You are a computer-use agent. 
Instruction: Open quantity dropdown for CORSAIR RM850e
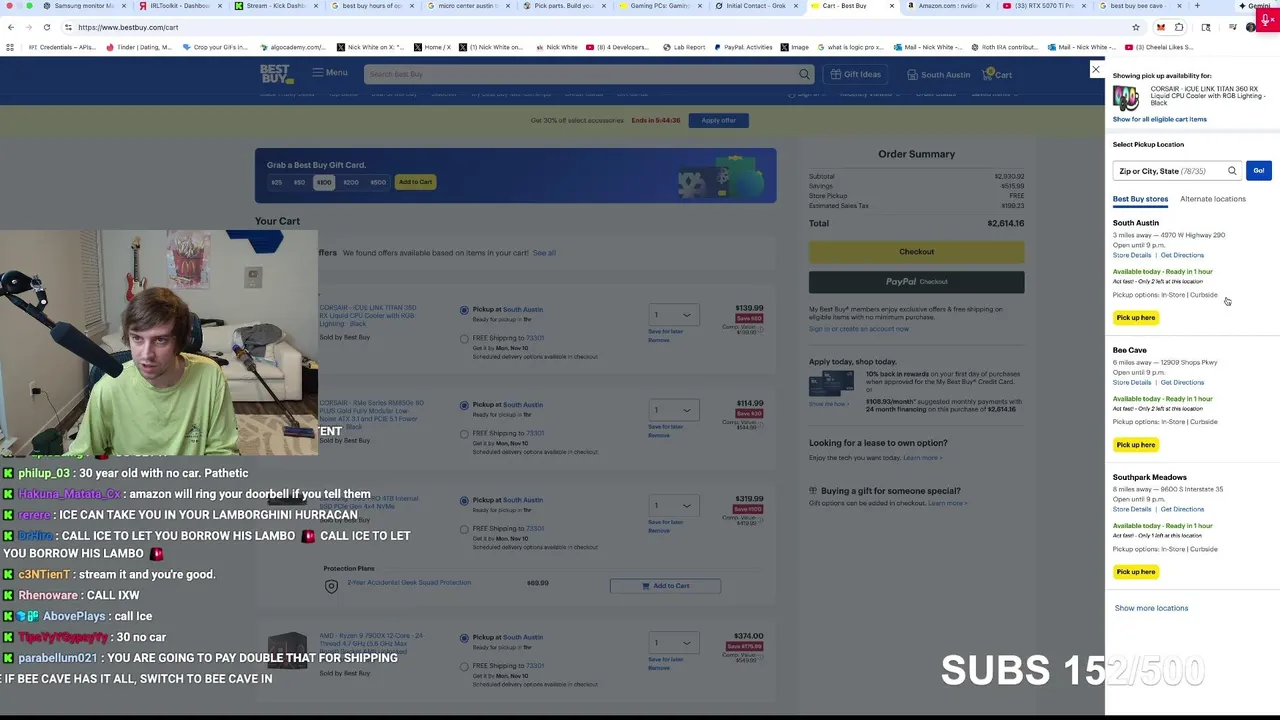click(x=672, y=409)
